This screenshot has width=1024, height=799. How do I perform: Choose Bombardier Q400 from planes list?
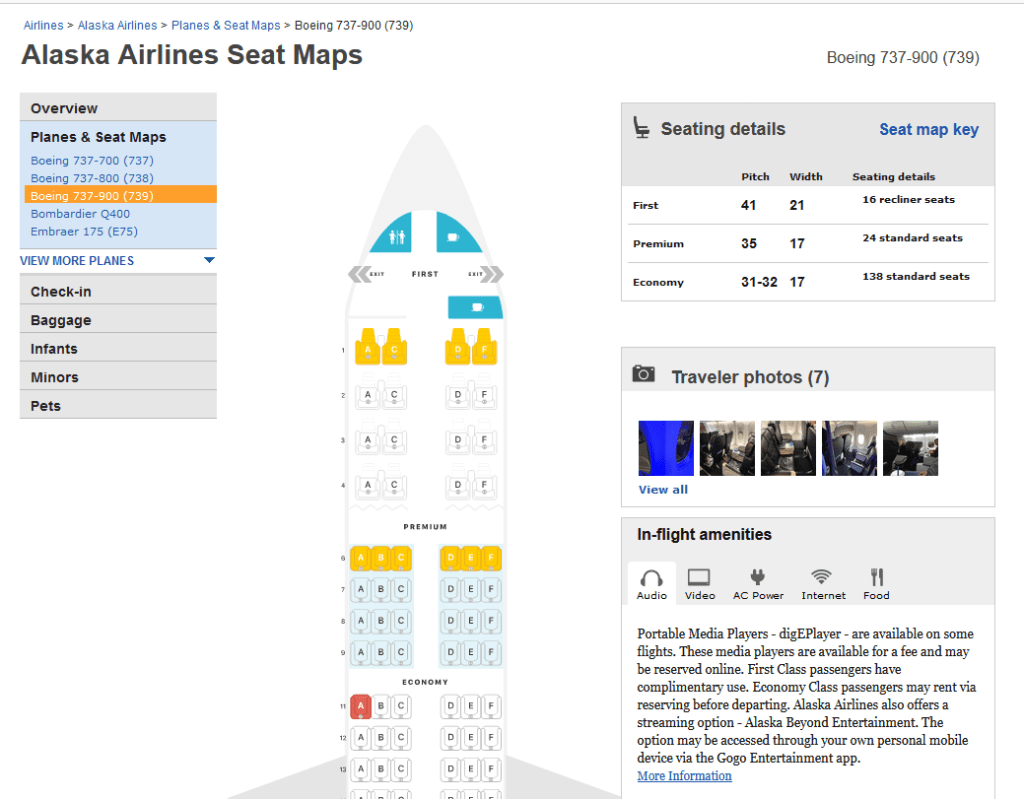pos(80,214)
